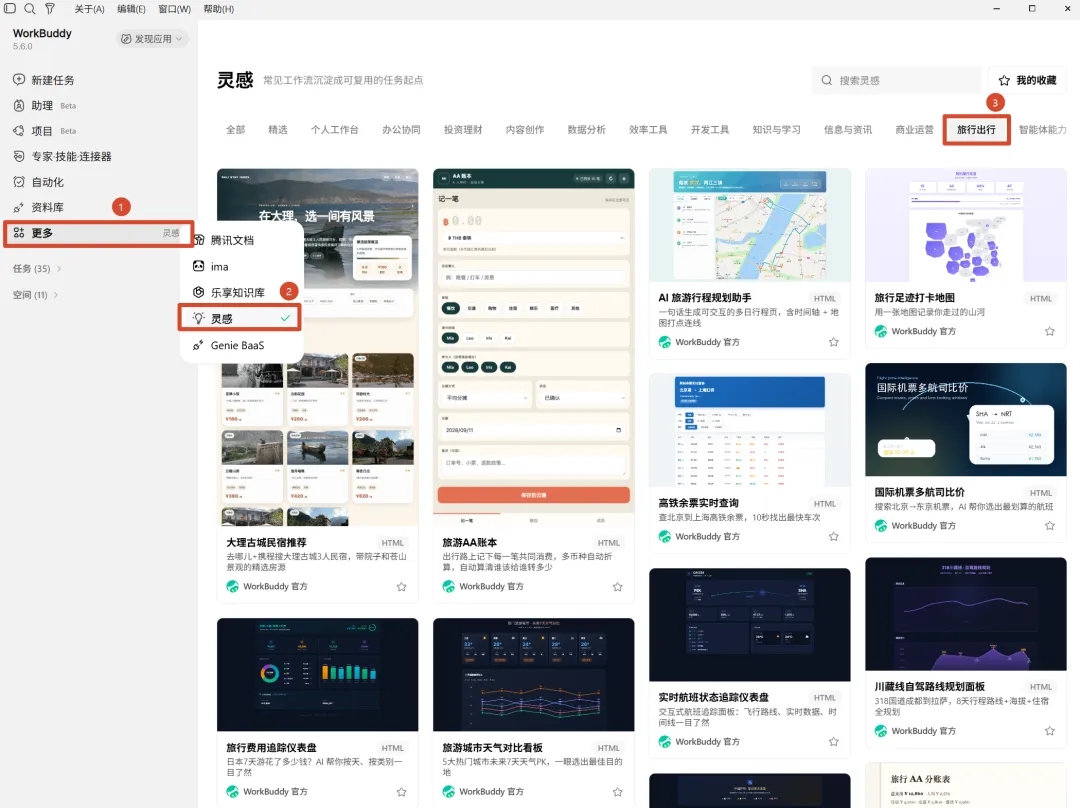Select the 旅行出行 tab

pos(976,130)
